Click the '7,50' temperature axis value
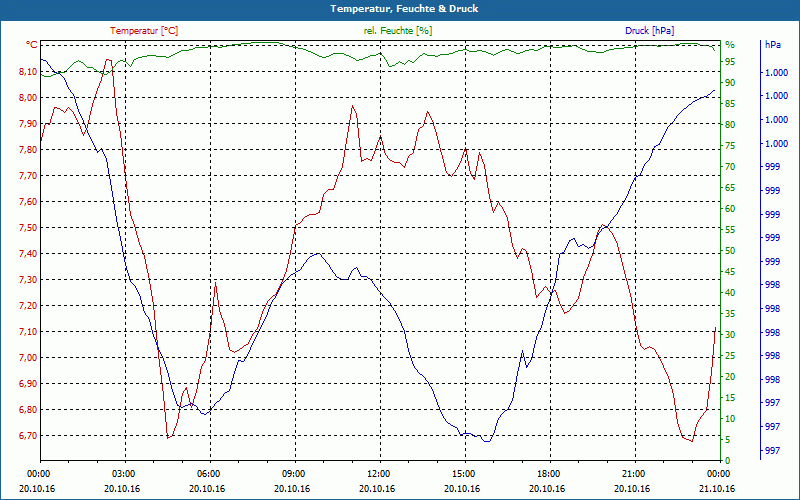This screenshot has height=500, width=800. (x=28, y=228)
